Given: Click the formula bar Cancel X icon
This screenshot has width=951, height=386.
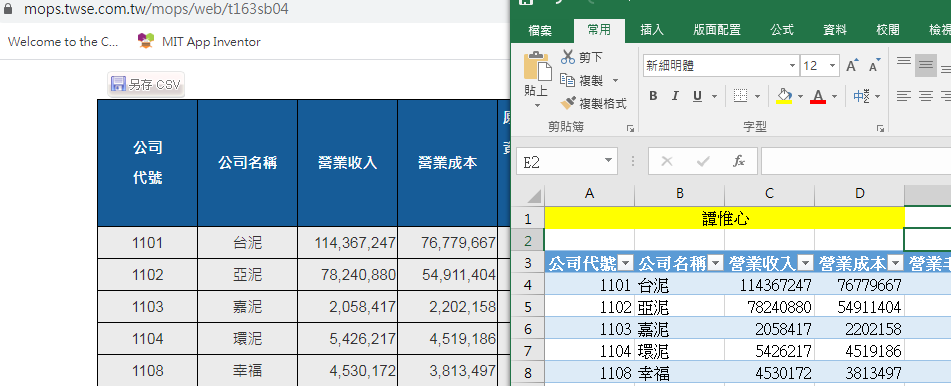Looking at the screenshot, I should 667,161.
